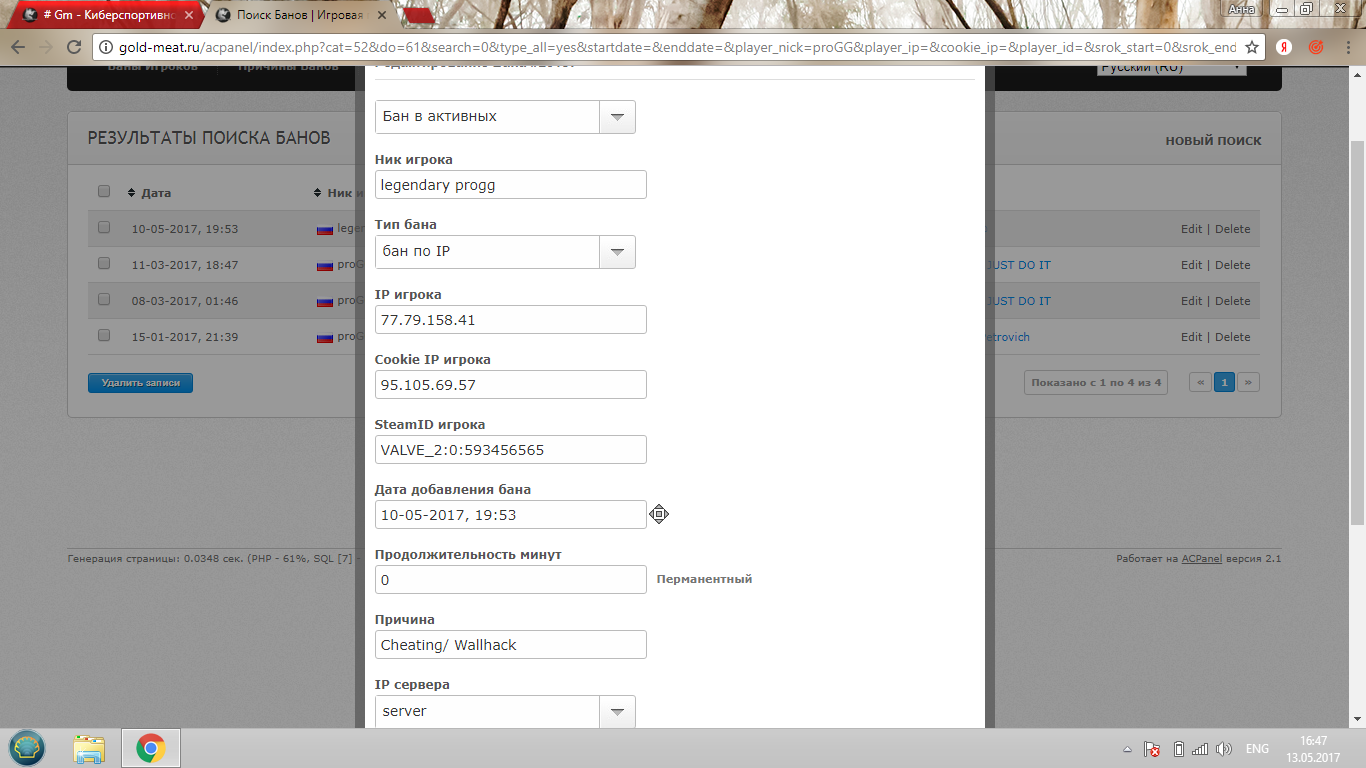The height and width of the screenshot is (768, 1366).
Task: Open the Chrome profile button 'Анна'
Action: pyautogui.click(x=1241, y=8)
